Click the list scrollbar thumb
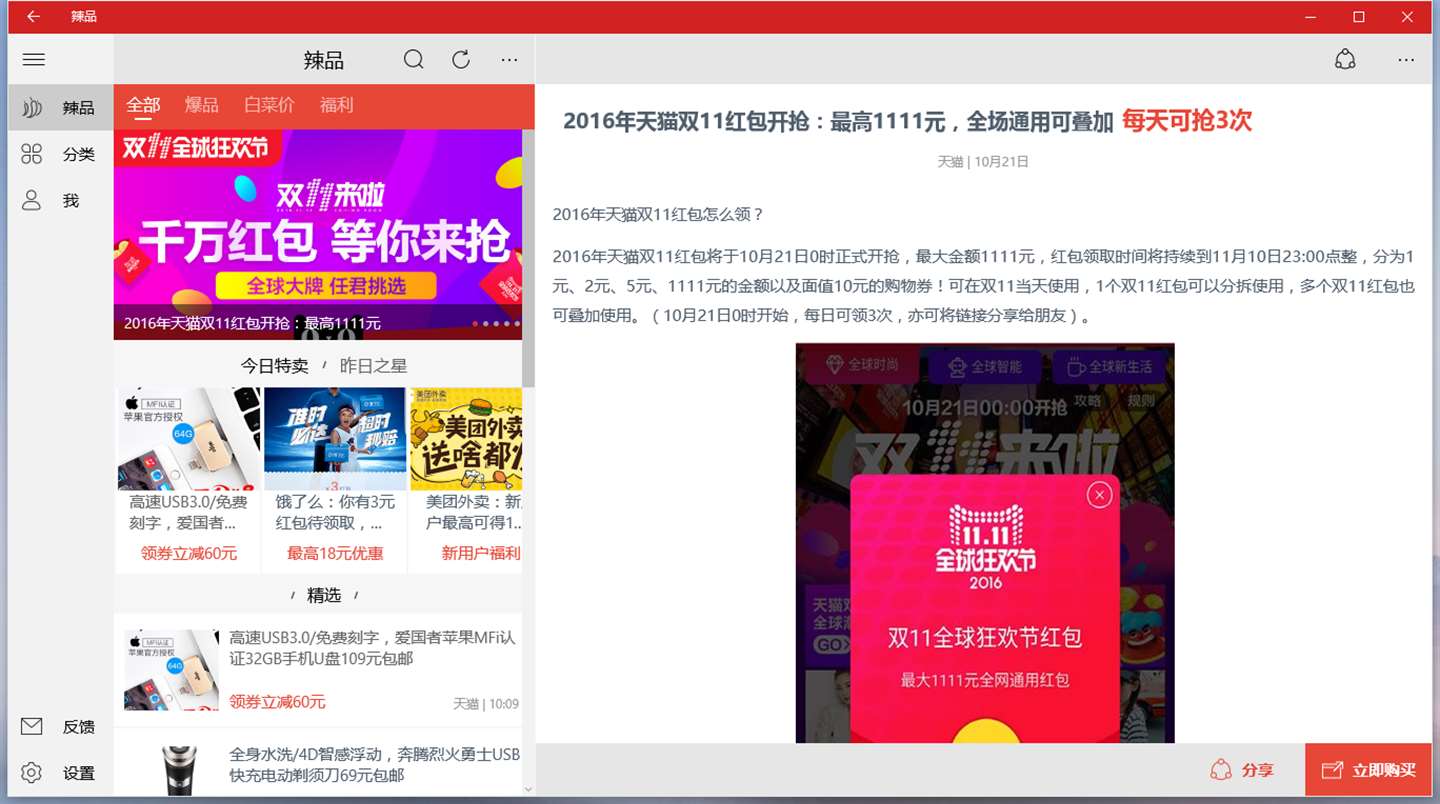Image resolution: width=1440 pixels, height=804 pixels. tap(528, 258)
